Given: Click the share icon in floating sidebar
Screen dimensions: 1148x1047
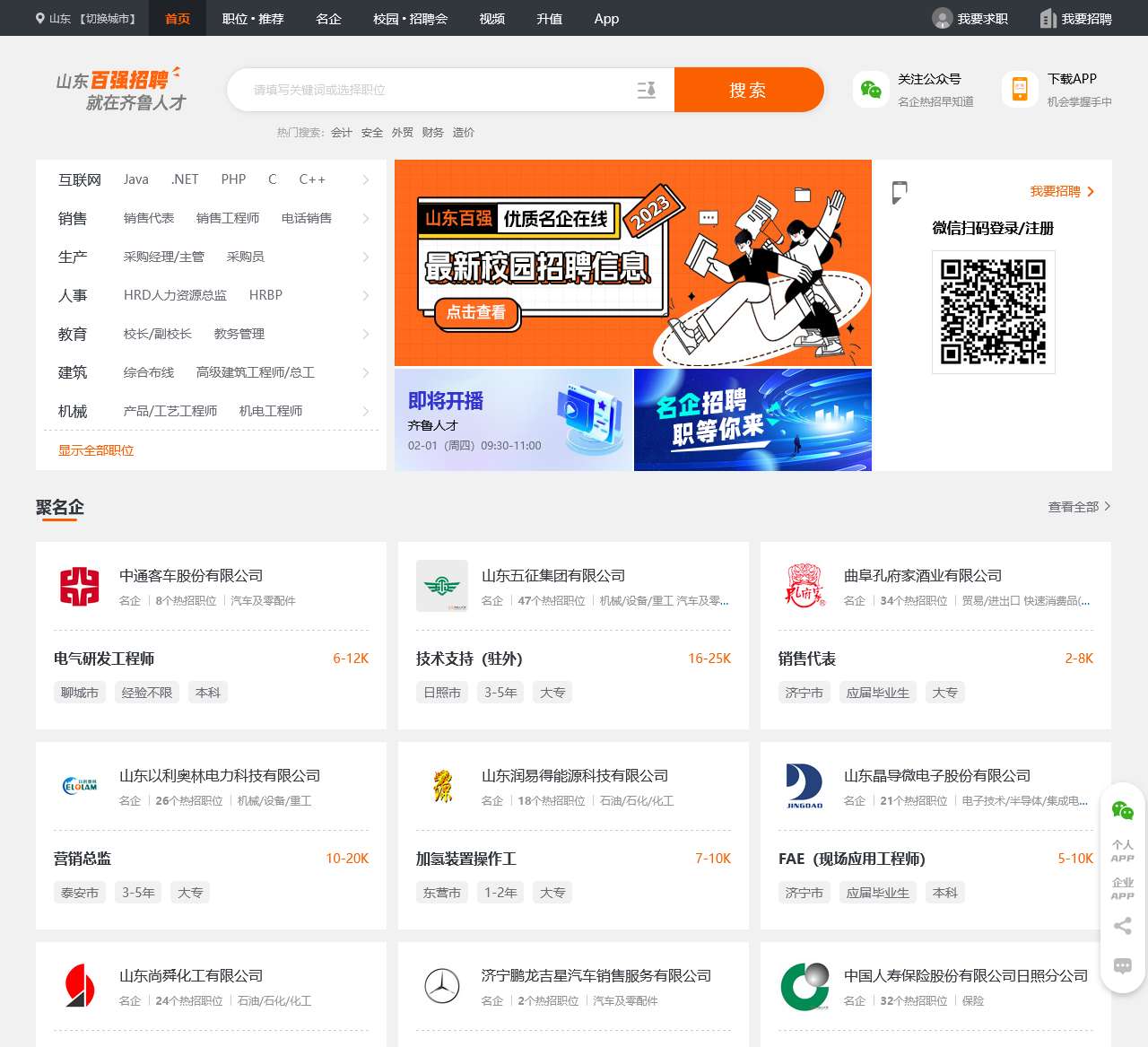Looking at the screenshot, I should pos(1122,926).
